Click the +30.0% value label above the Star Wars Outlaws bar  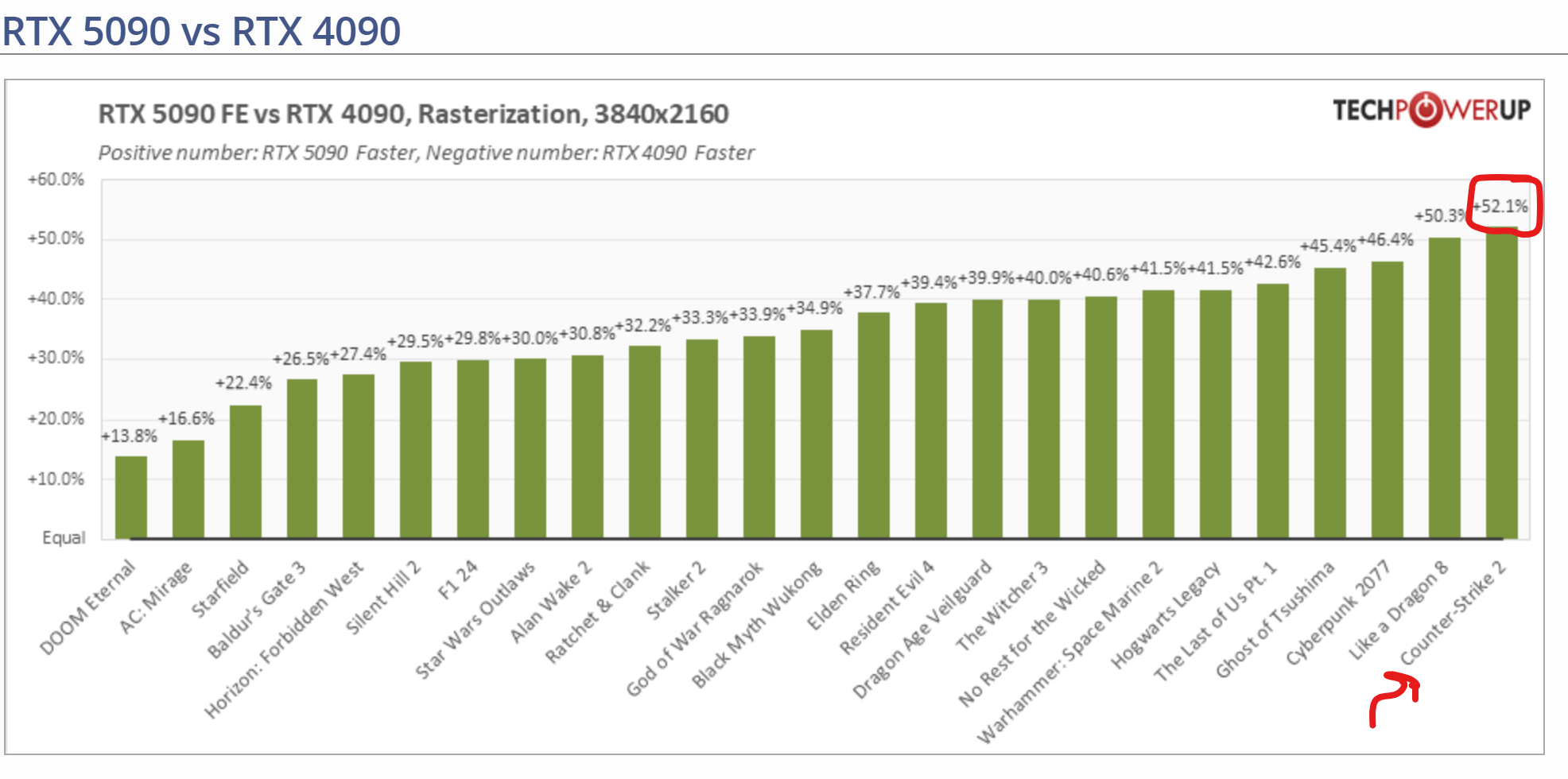point(530,338)
